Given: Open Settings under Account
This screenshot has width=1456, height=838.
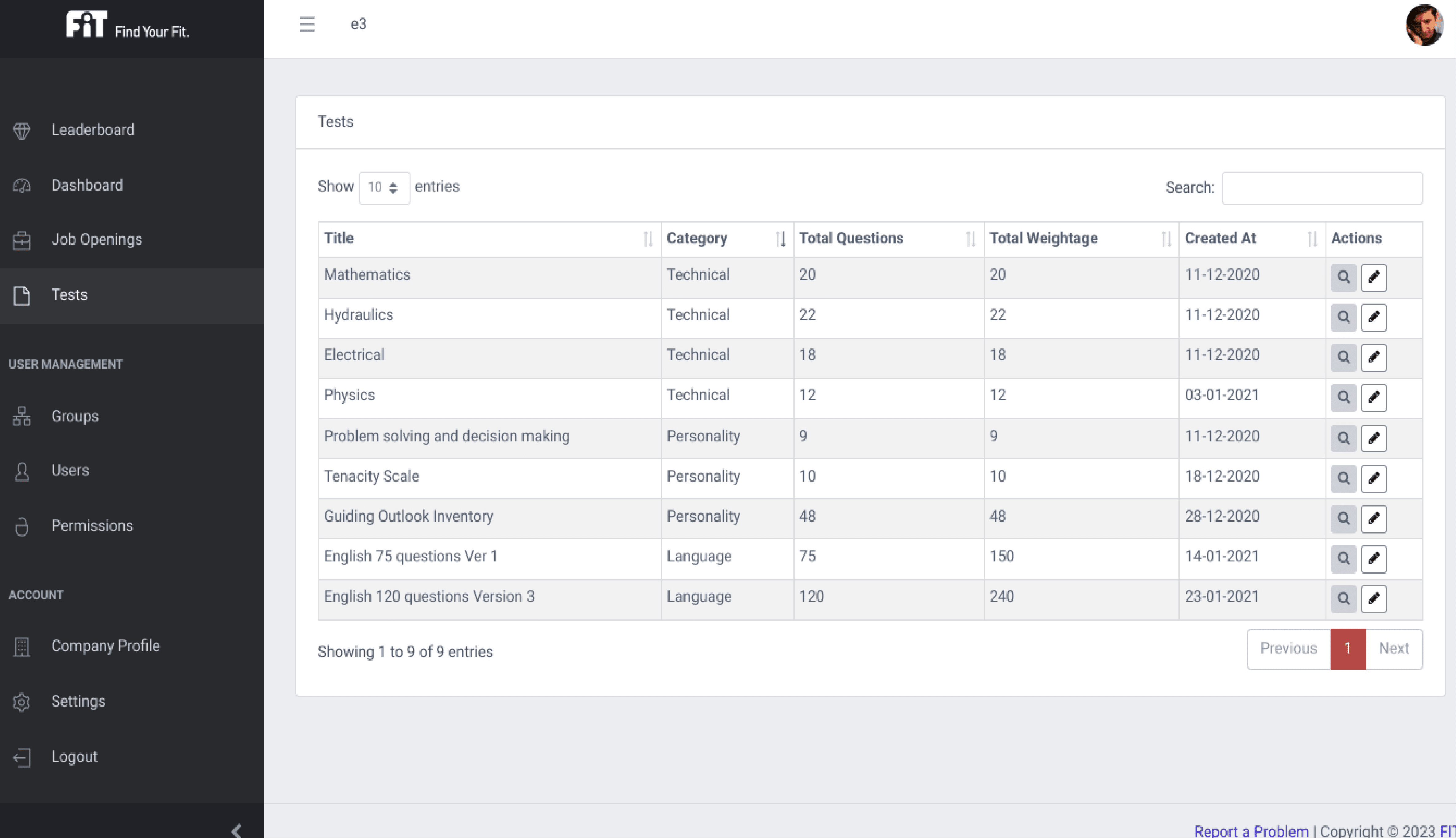Looking at the screenshot, I should [132, 702].
